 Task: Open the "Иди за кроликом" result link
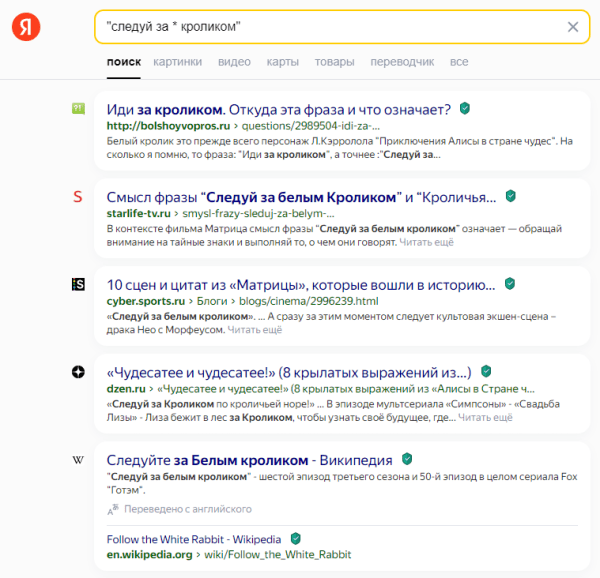point(278,109)
